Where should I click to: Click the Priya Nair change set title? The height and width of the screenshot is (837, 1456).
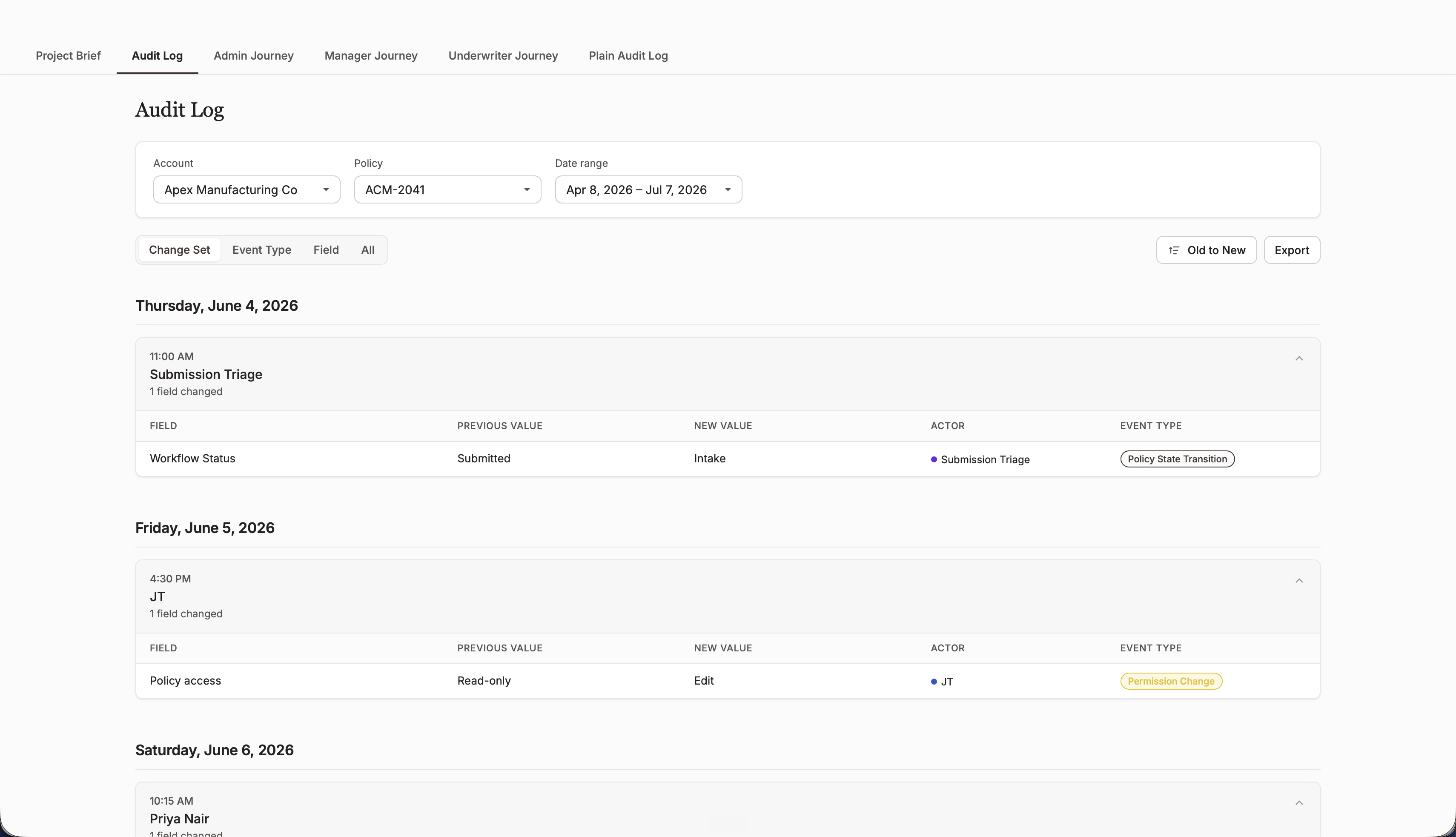(x=179, y=819)
